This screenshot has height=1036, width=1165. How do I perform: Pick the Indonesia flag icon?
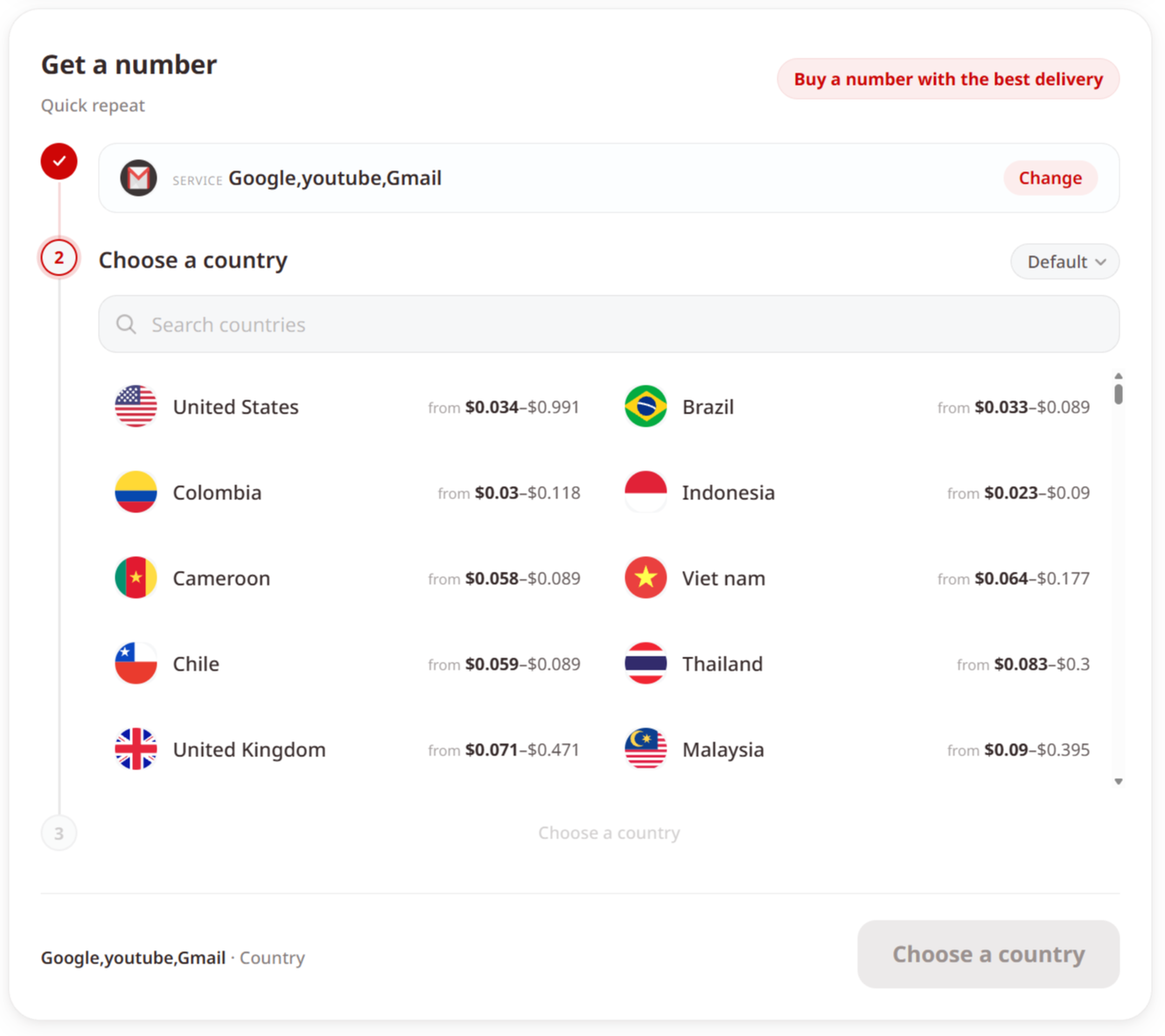pos(645,492)
